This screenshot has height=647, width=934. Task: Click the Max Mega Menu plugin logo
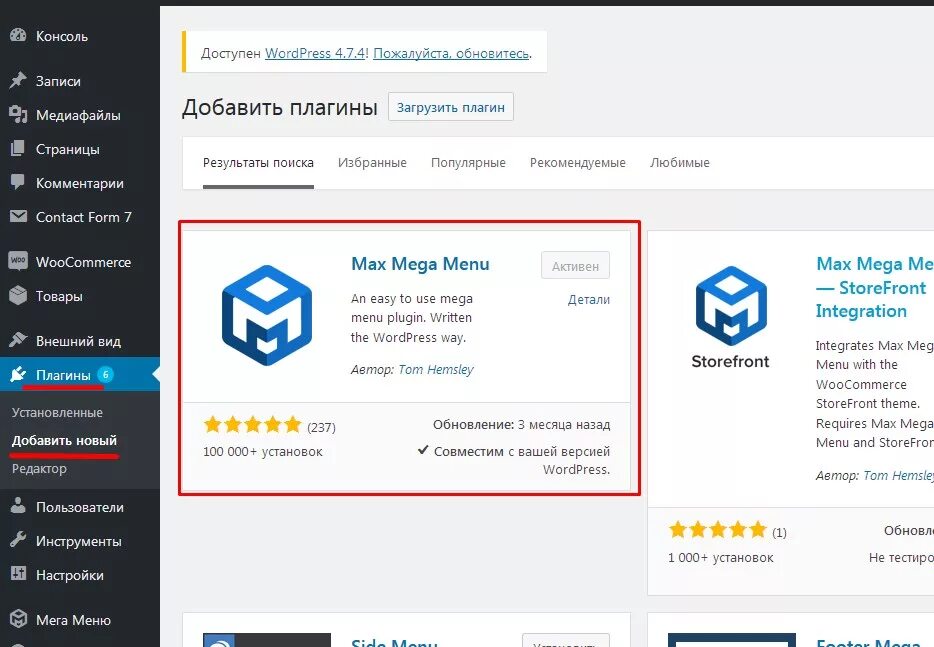[x=266, y=315]
